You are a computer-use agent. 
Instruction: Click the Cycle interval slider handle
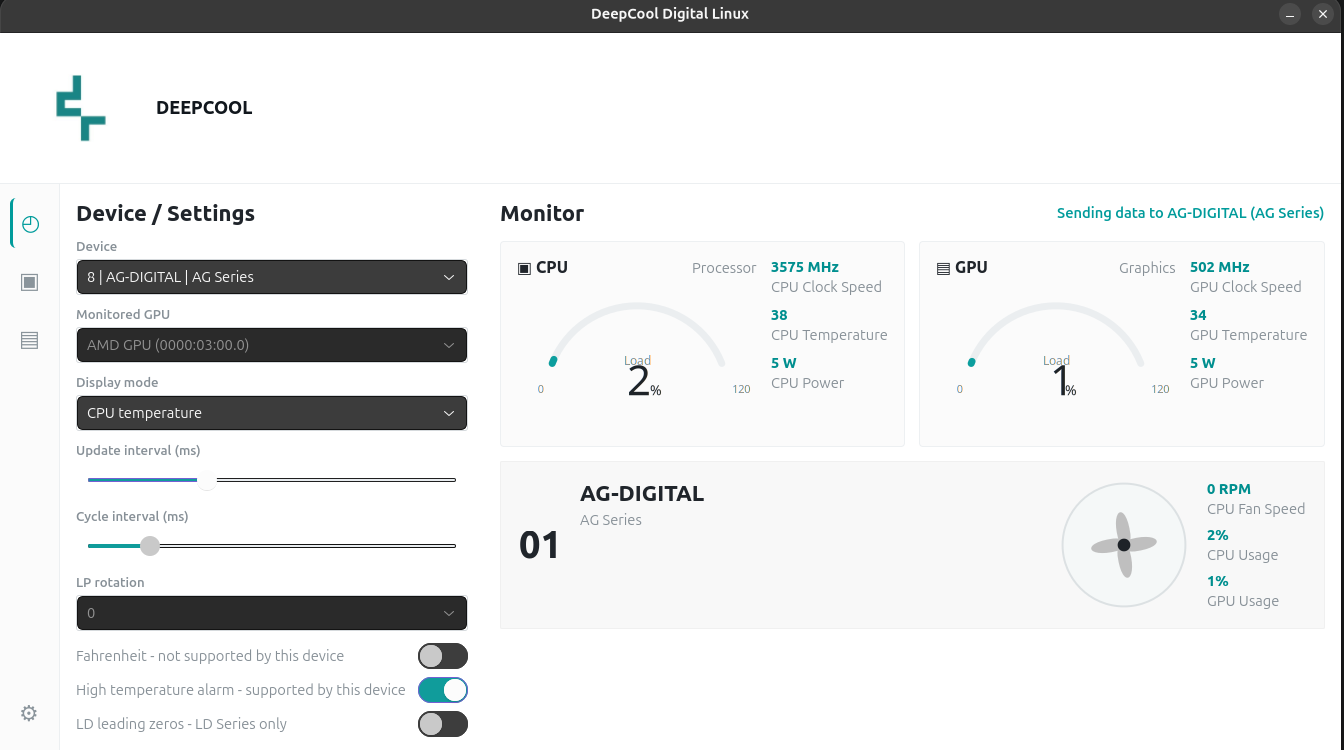[150, 546]
